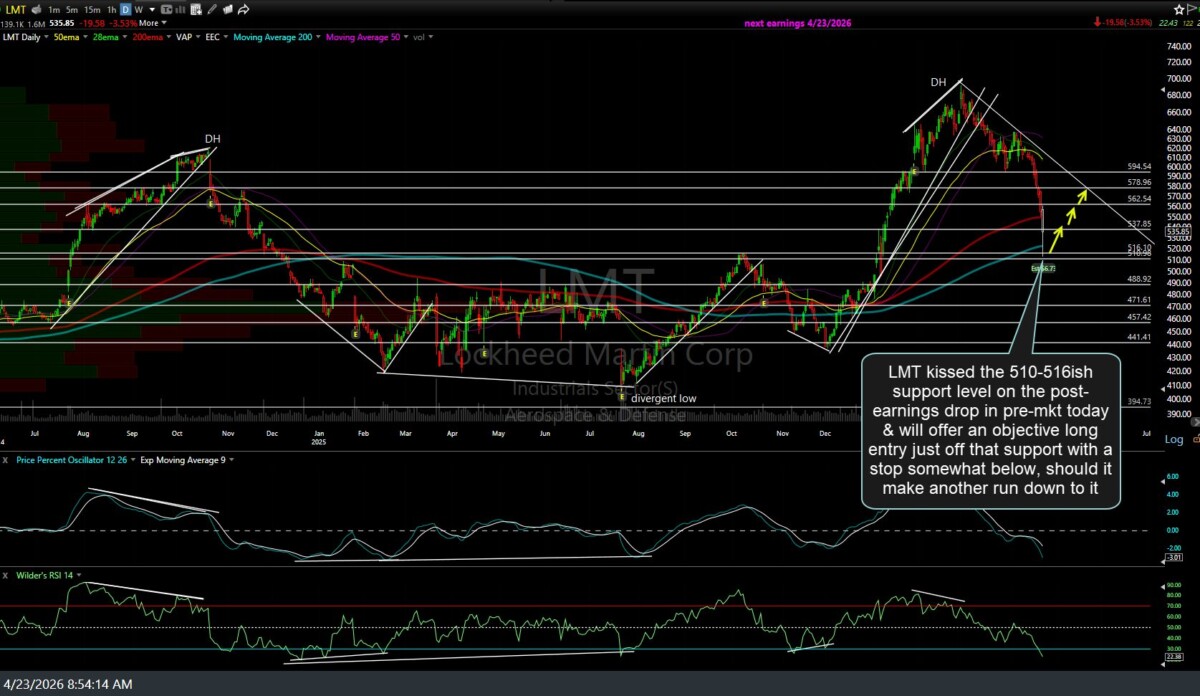Click the LMT ticker symbol field
The height and width of the screenshot is (696, 1200).
click(x=16, y=10)
